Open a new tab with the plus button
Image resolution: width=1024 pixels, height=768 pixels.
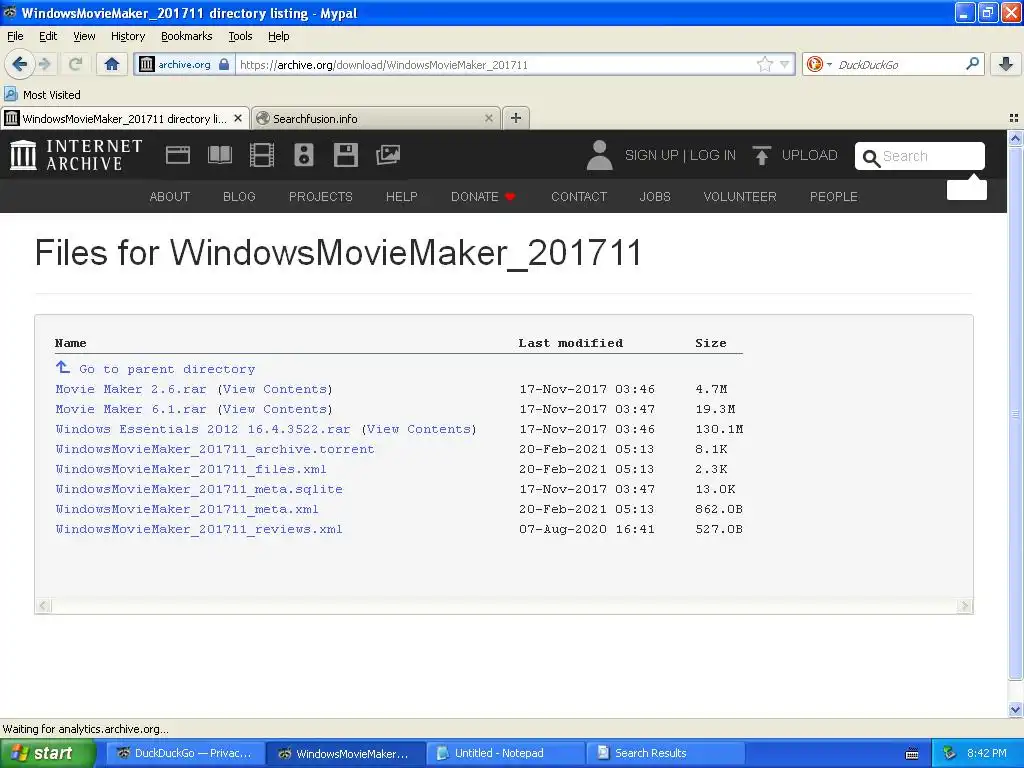pyautogui.click(x=516, y=118)
